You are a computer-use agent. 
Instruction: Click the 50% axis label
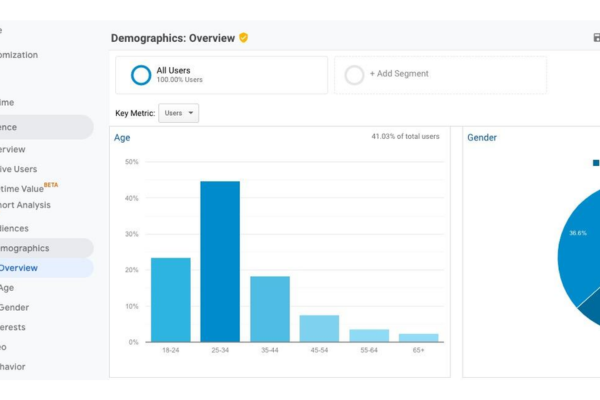(x=132, y=162)
